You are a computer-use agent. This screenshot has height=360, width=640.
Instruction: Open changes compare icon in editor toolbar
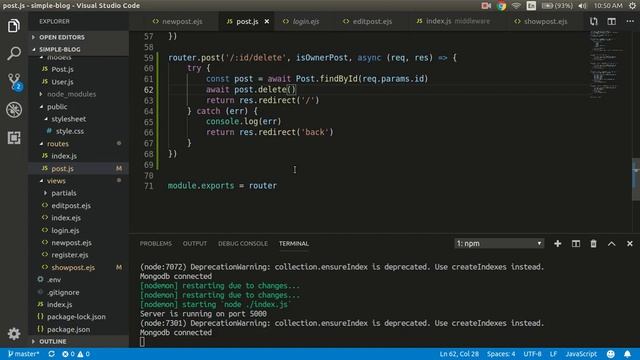[593, 21]
